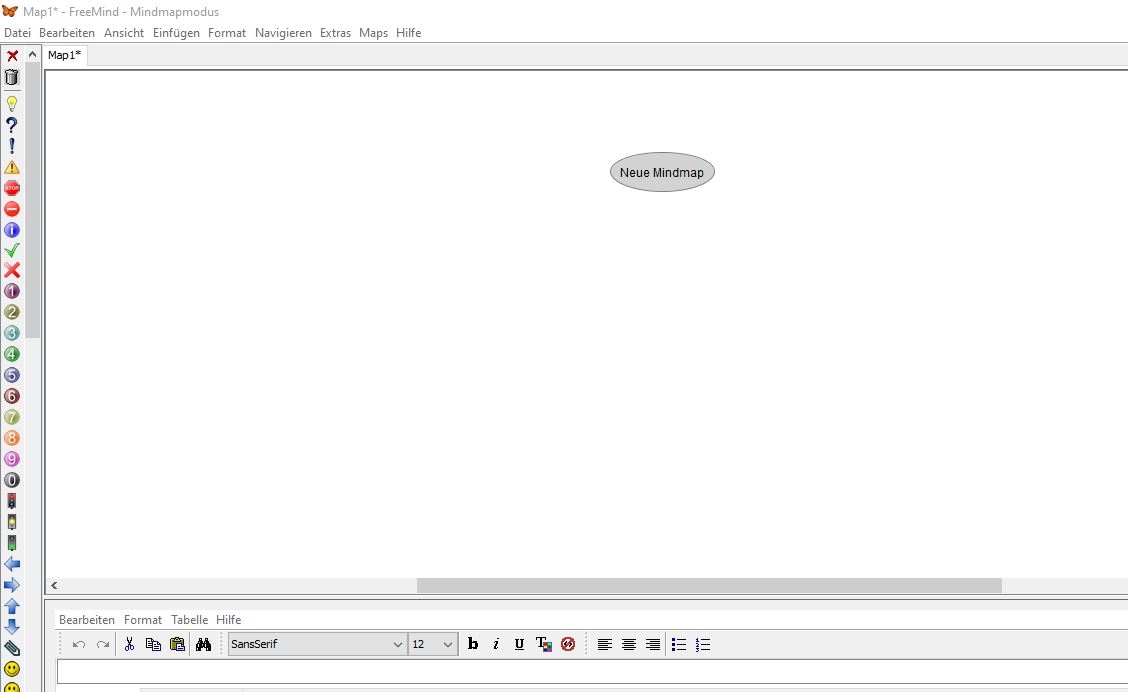Viewport: 1128px width, 692px height.
Task: Click the binoculars search icon
Action: pos(203,645)
